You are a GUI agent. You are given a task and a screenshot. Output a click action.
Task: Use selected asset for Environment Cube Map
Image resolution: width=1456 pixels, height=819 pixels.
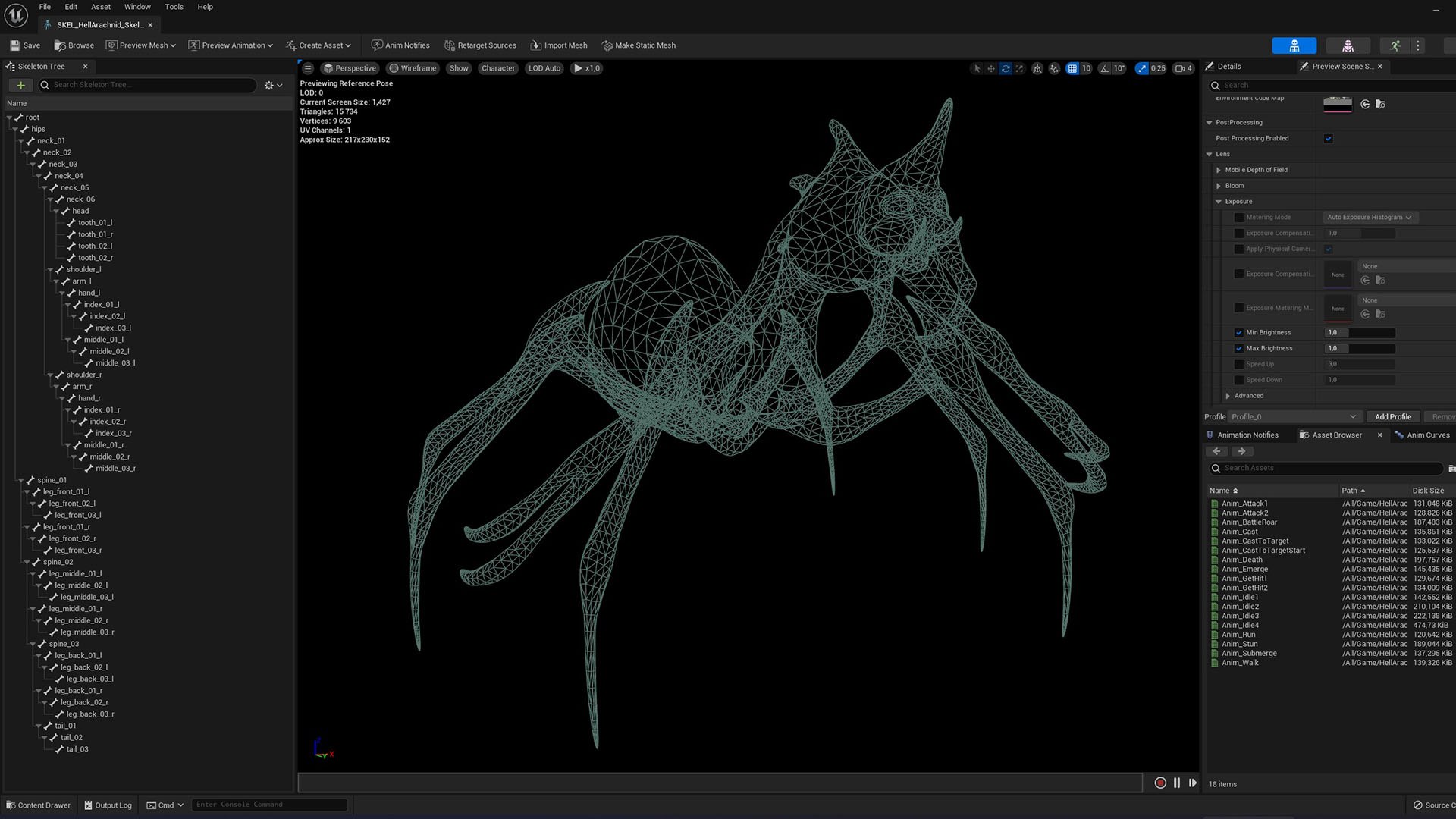click(x=1365, y=104)
